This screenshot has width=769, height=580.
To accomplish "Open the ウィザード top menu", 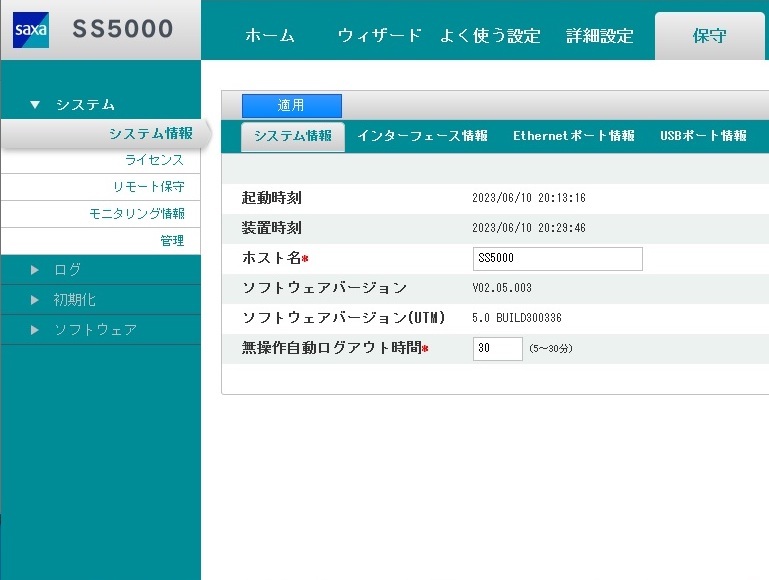I will [x=379, y=35].
